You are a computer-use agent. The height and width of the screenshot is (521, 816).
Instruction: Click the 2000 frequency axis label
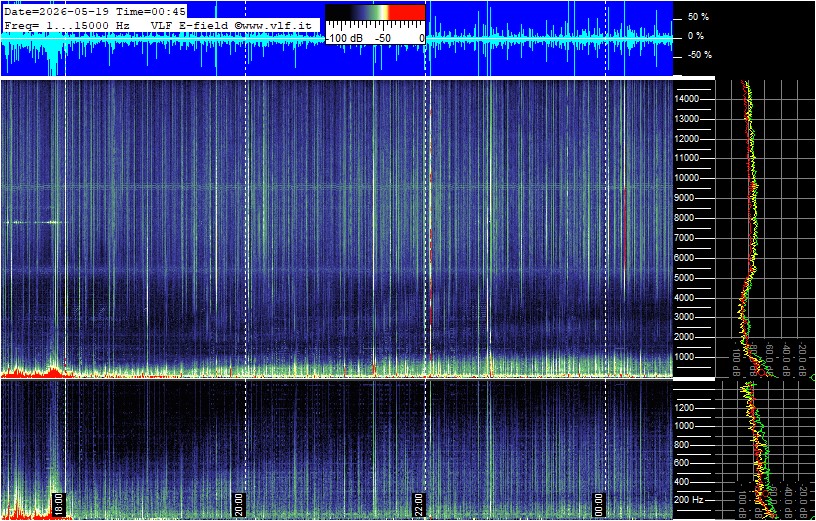[x=686, y=337]
